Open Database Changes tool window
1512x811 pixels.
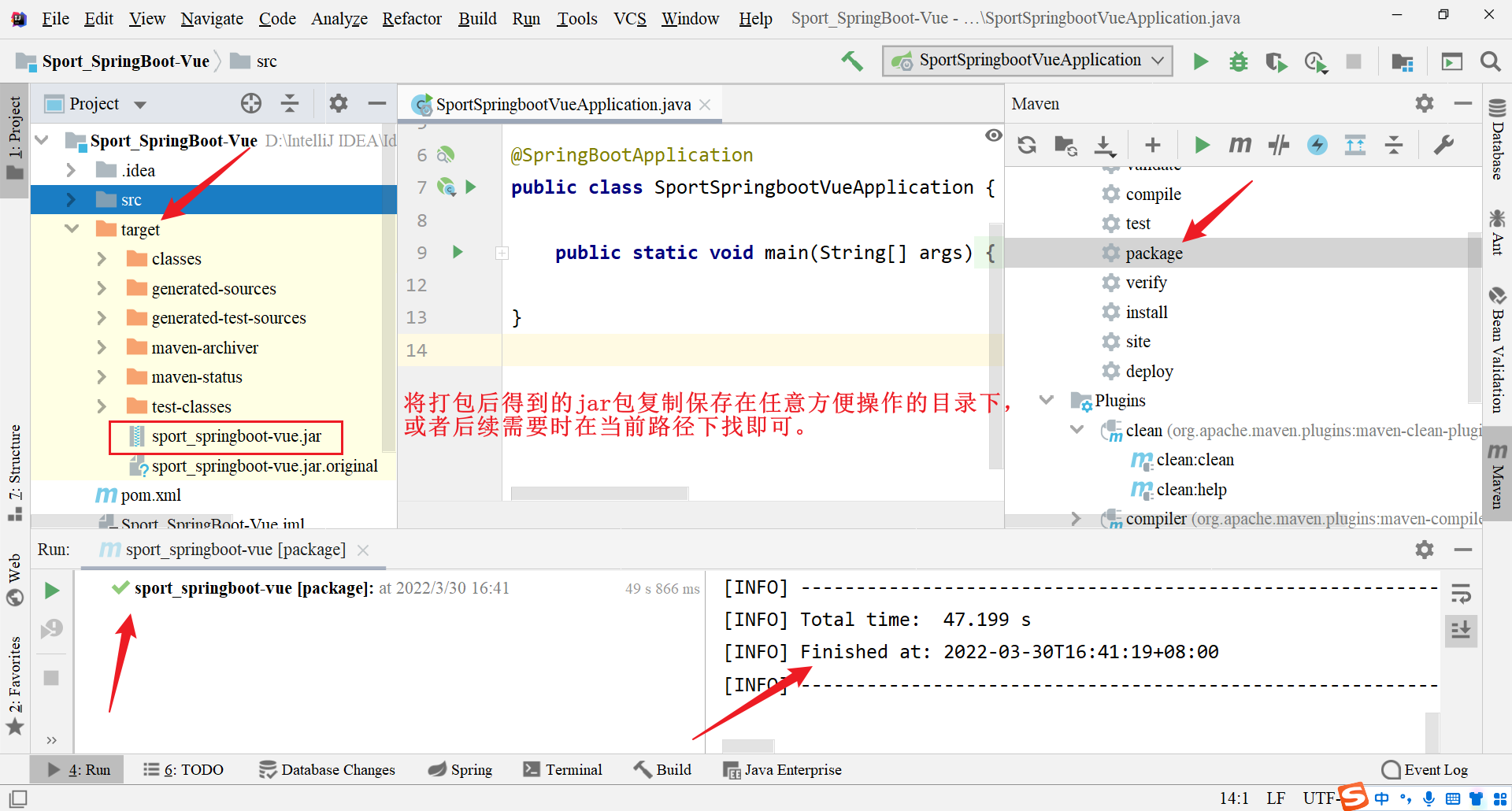327,769
